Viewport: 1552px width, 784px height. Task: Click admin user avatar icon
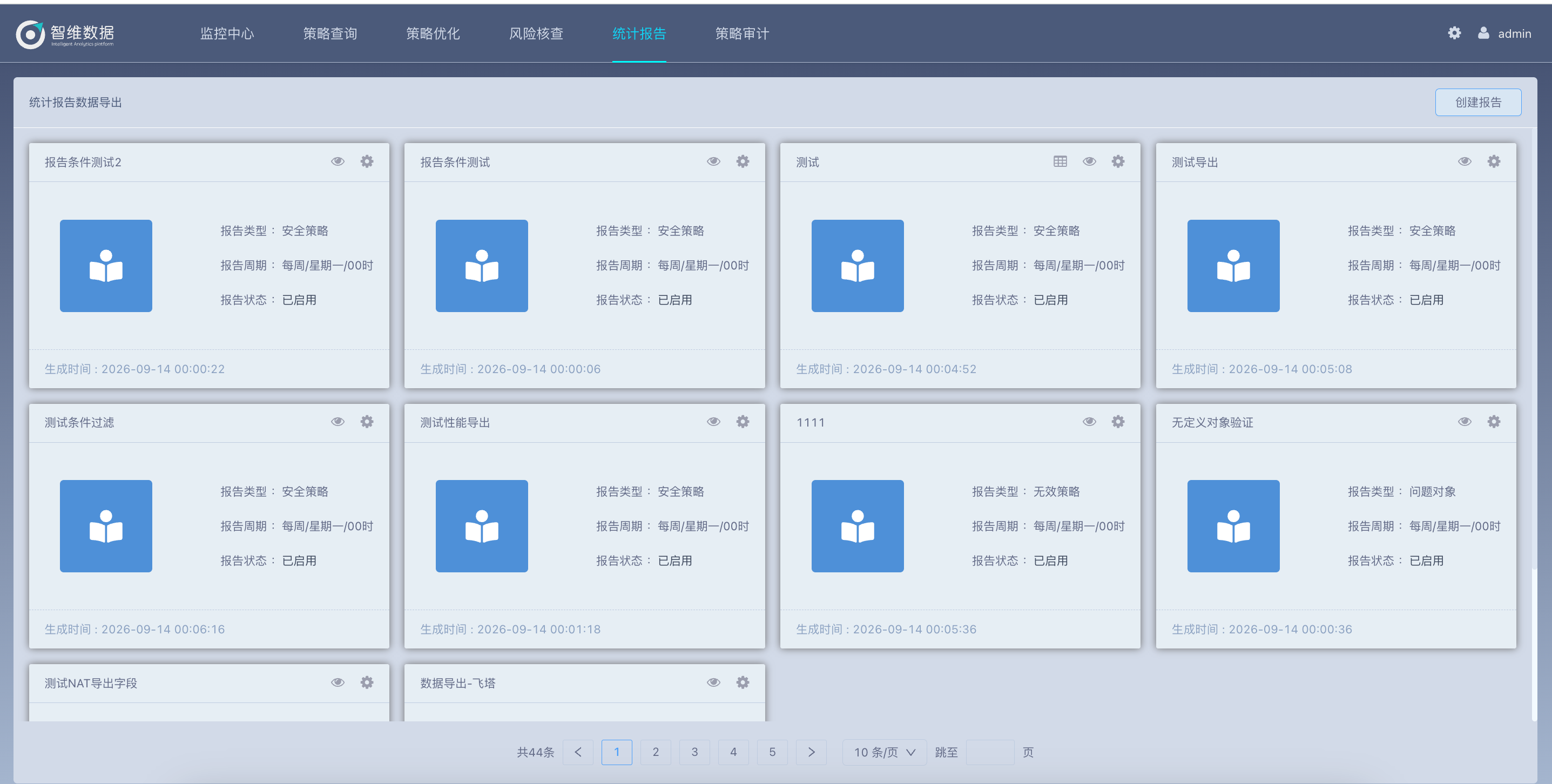pos(1483,33)
